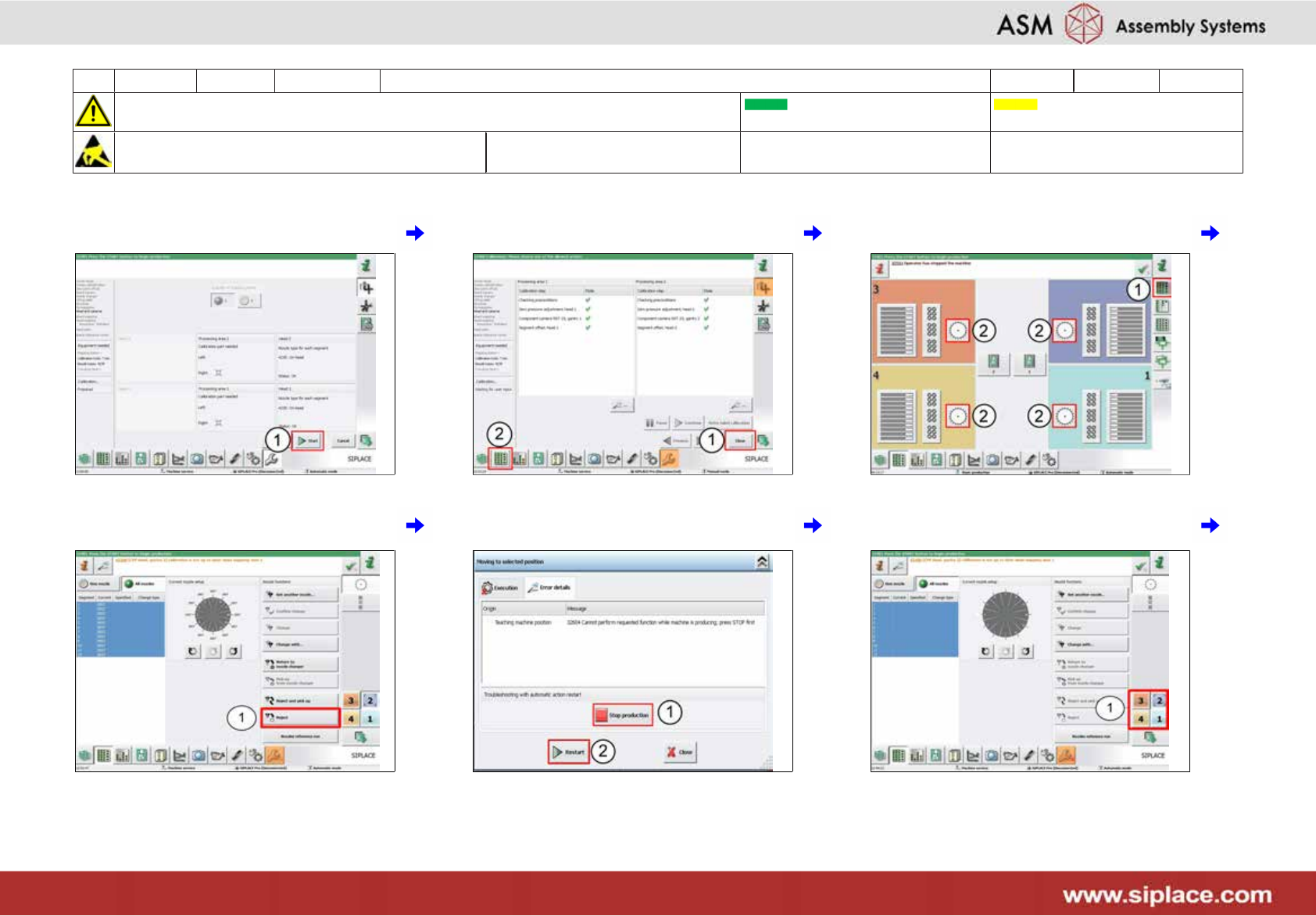Click feeder table in orange area 3
This screenshot has width=1316, height=916.
click(897, 330)
